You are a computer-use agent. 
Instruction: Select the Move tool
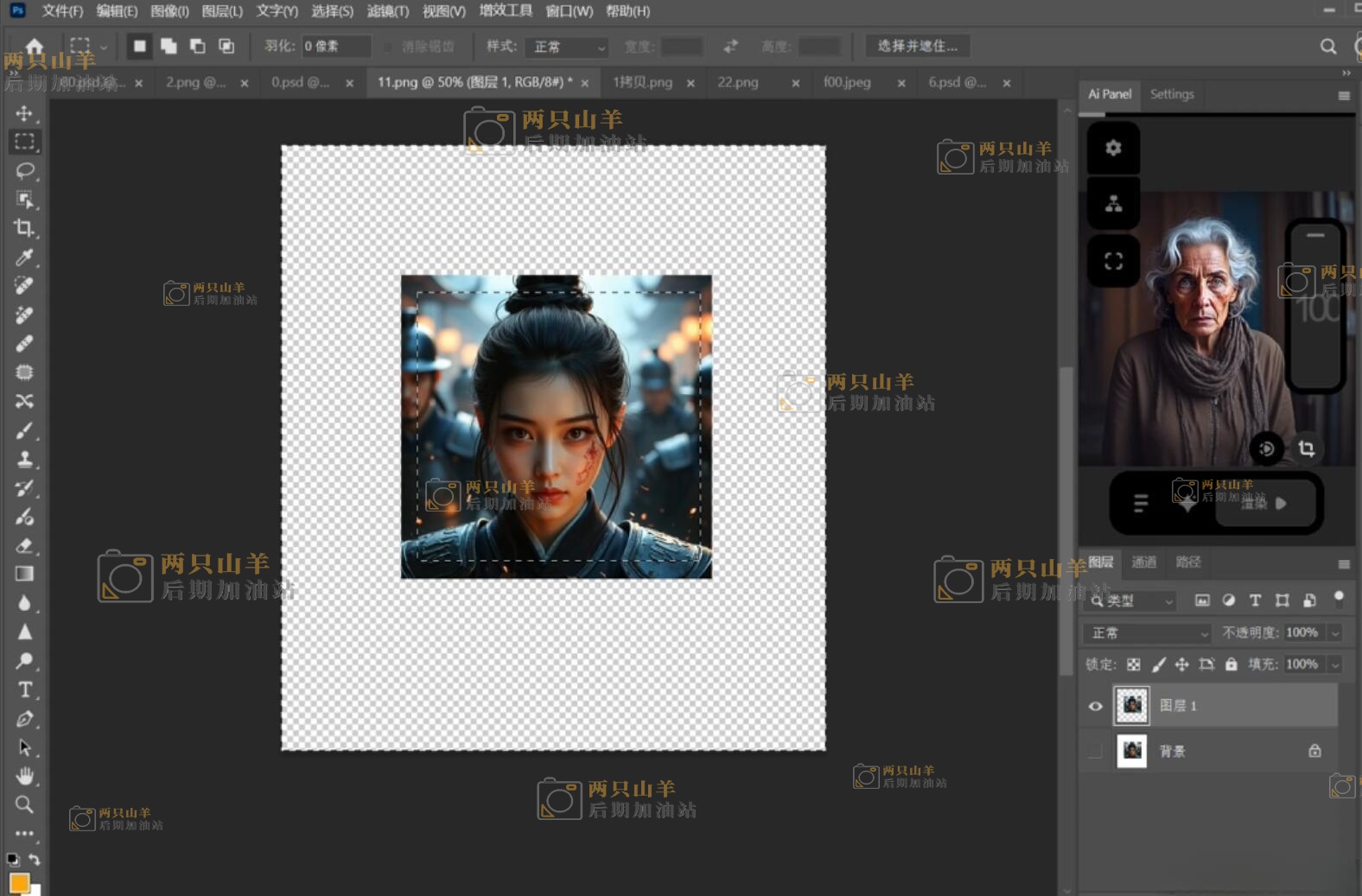[24, 113]
